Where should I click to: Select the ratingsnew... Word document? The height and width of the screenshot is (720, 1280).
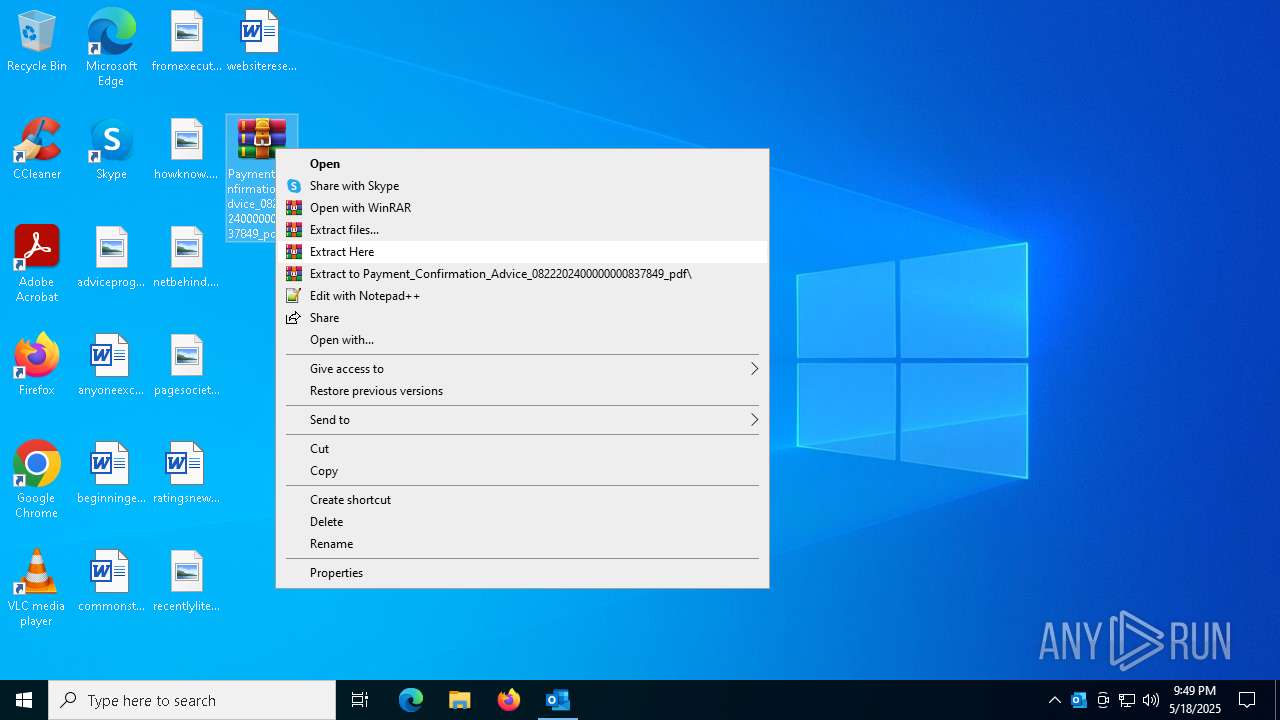click(186, 474)
